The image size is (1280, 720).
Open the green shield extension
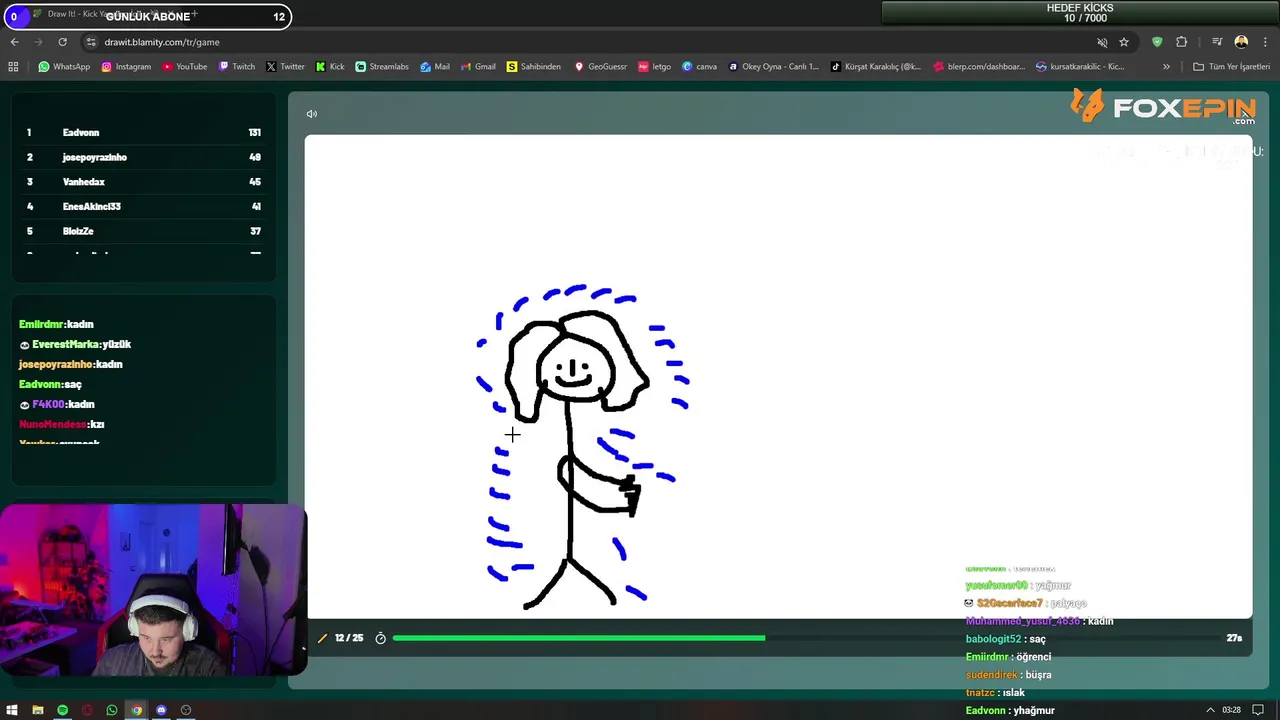click(x=1157, y=42)
